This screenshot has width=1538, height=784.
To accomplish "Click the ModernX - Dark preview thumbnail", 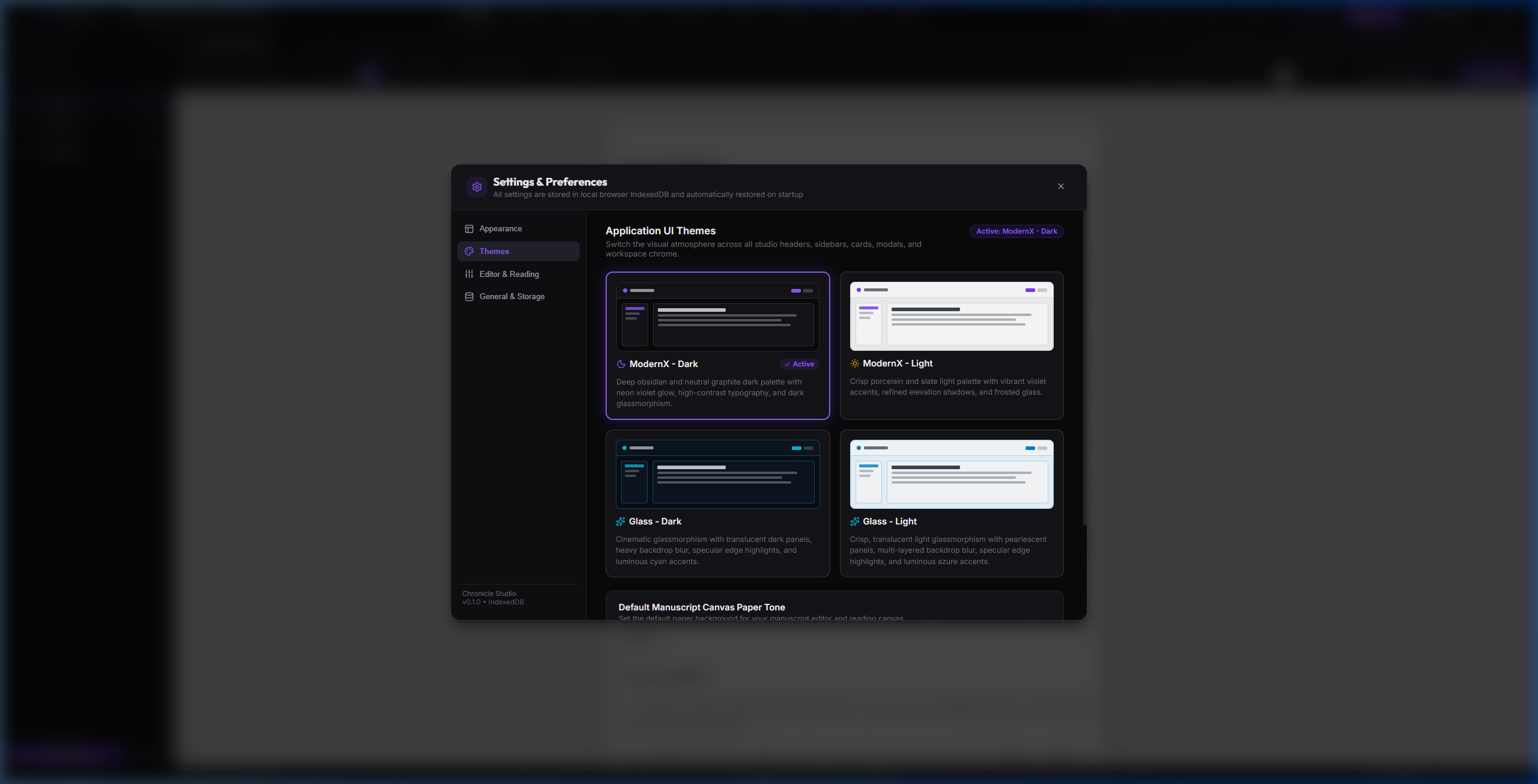I will tap(717, 317).
